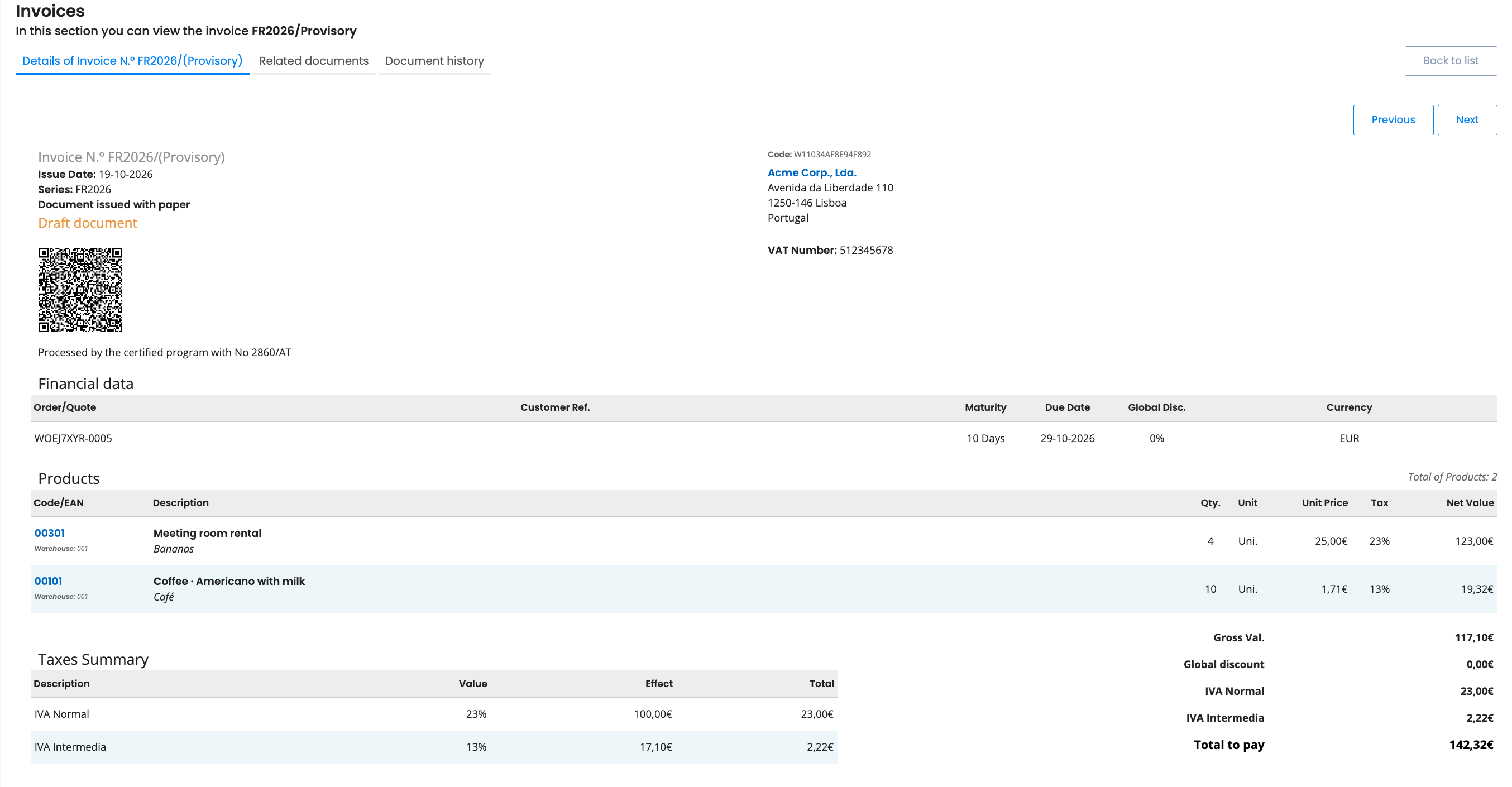The width and height of the screenshot is (1512, 787).
Task: Click the 10 Days maturity value
Action: click(x=985, y=438)
